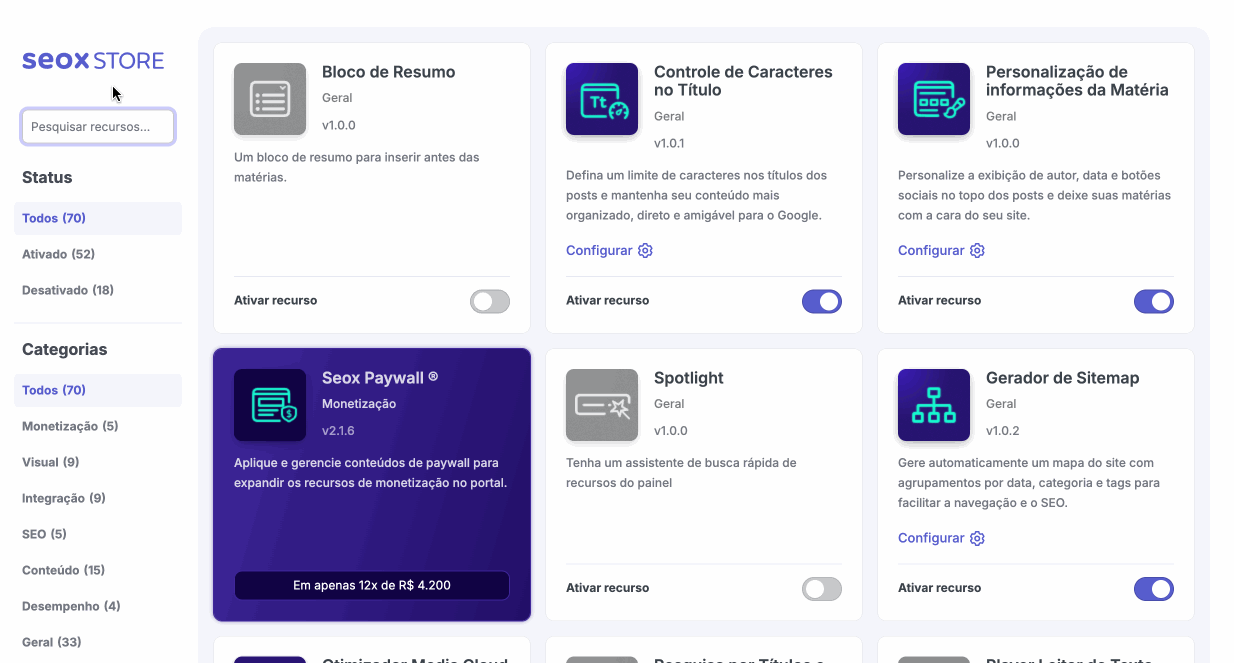Click the Gerador de Sitemap title
This screenshot has width=1234, height=663.
click(x=1062, y=378)
